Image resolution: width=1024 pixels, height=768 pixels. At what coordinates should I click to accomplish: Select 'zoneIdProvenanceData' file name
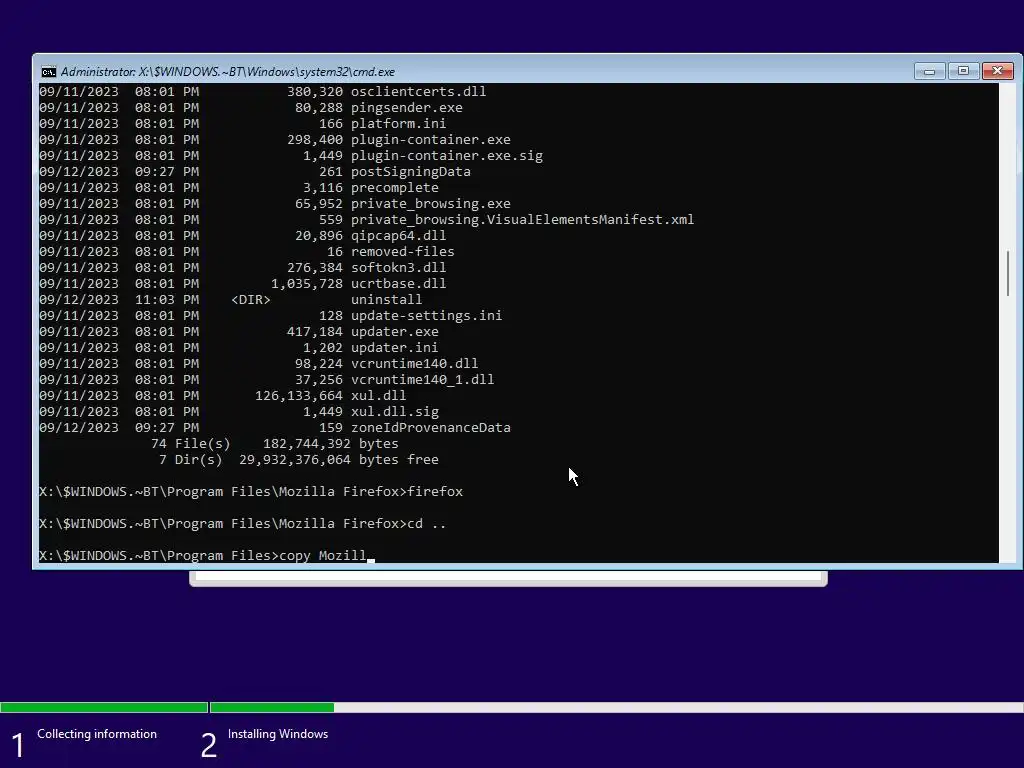tap(430, 428)
